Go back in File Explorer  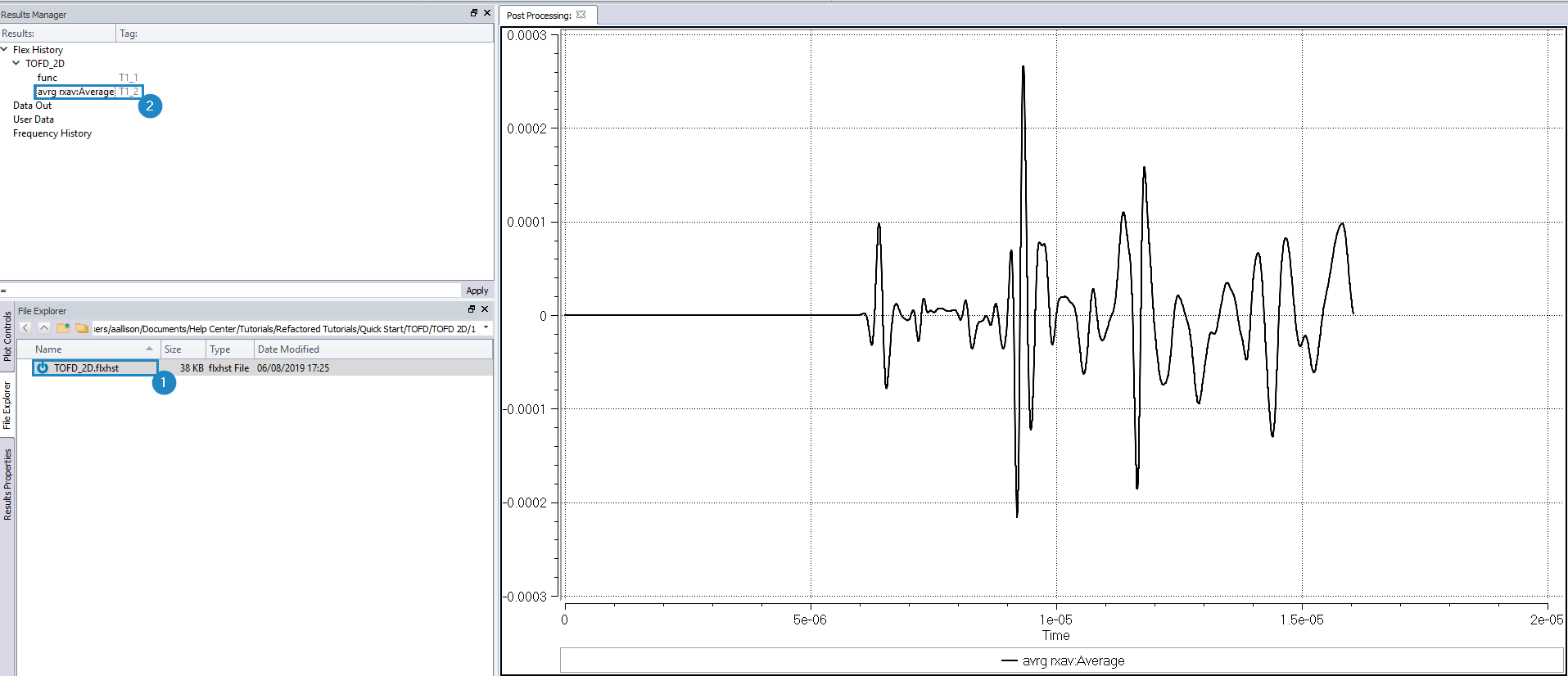pos(25,328)
